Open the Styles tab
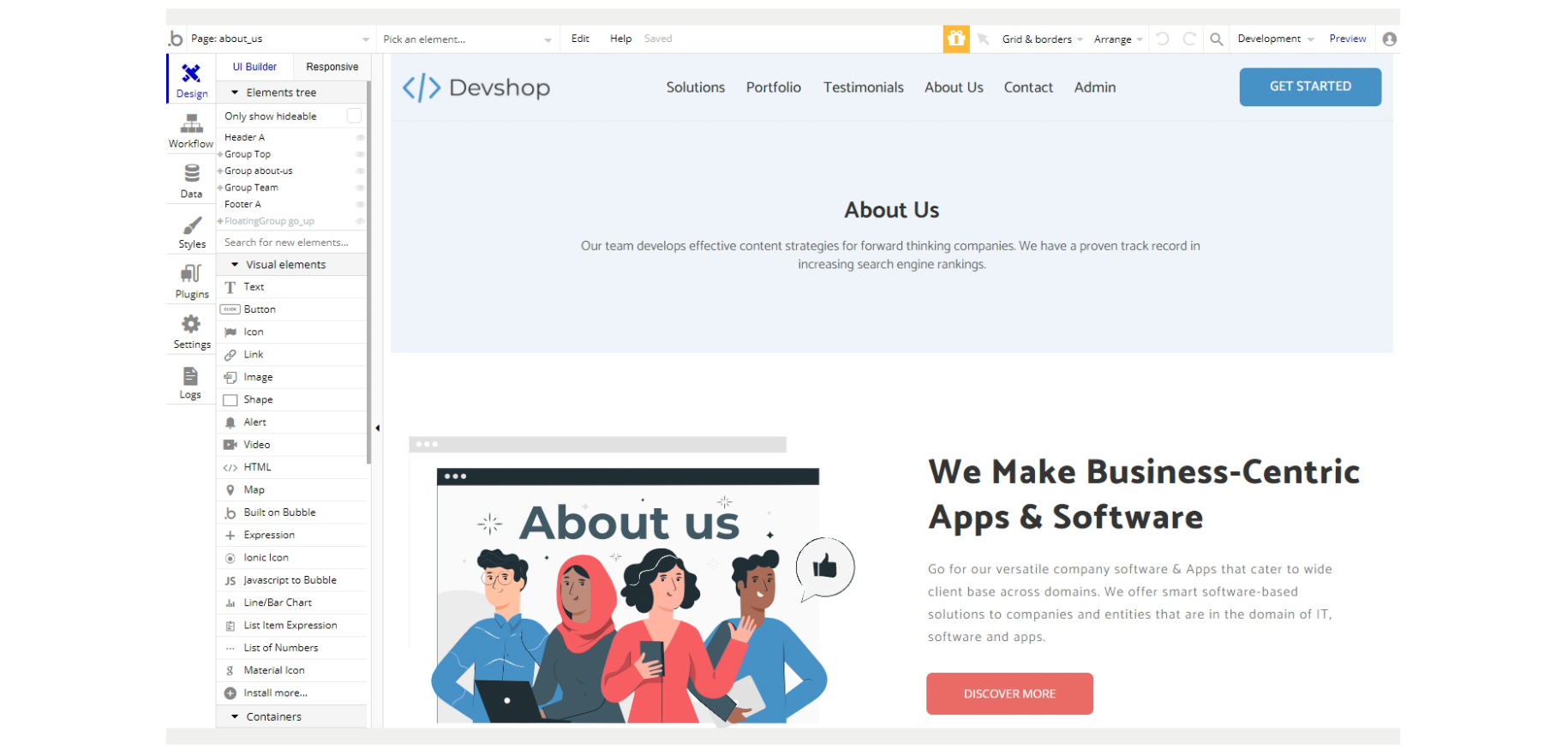The width and height of the screenshot is (1568, 749). tap(191, 231)
